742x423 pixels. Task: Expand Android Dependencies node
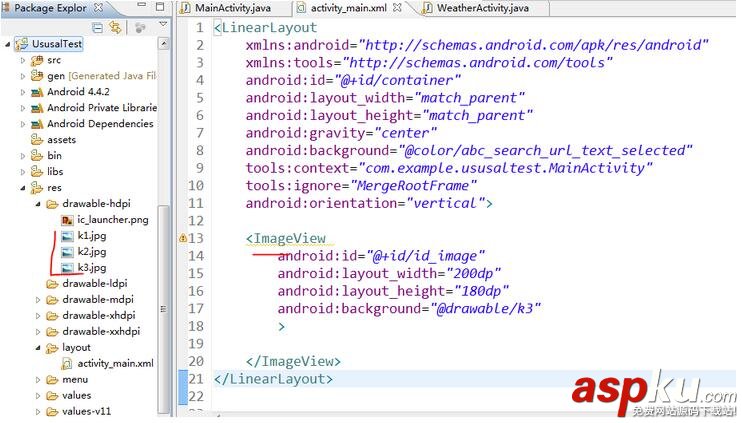pyautogui.click(x=23, y=124)
